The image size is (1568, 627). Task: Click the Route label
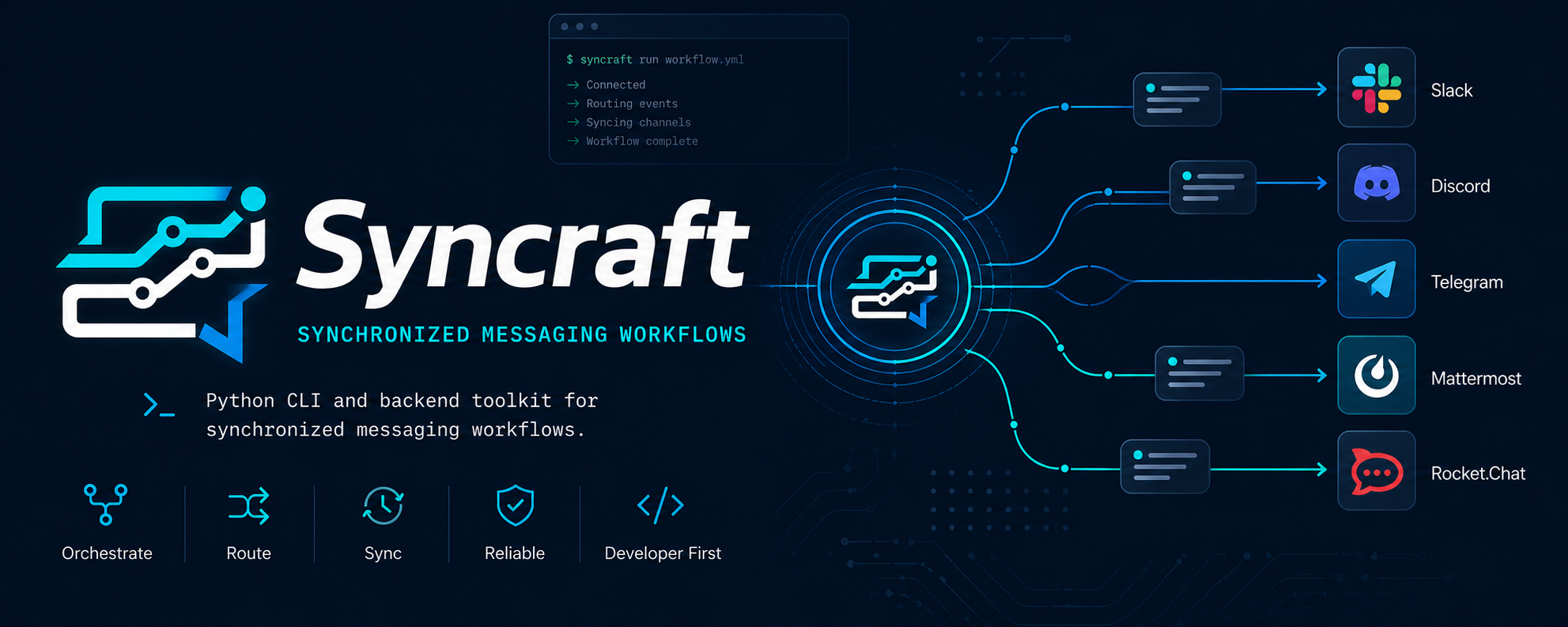point(248,553)
